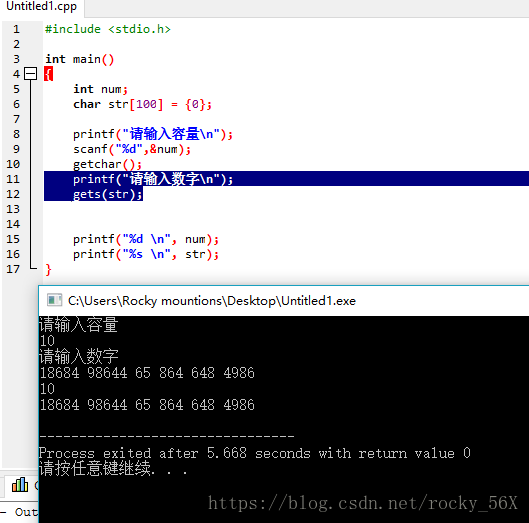
Task: Click line number 11 in the gutter
Action: 13,179
